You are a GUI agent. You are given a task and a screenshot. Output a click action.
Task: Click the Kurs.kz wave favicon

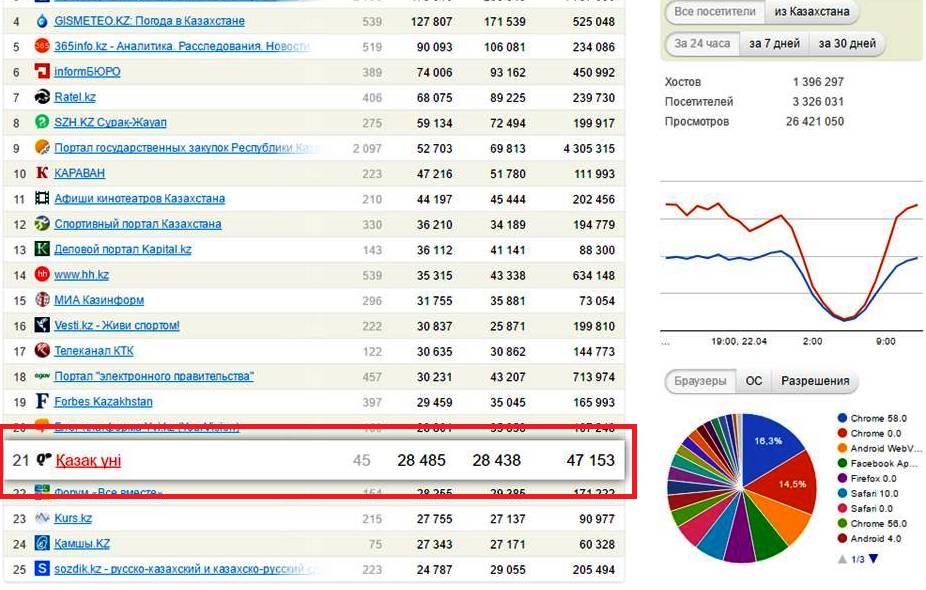click(x=42, y=518)
